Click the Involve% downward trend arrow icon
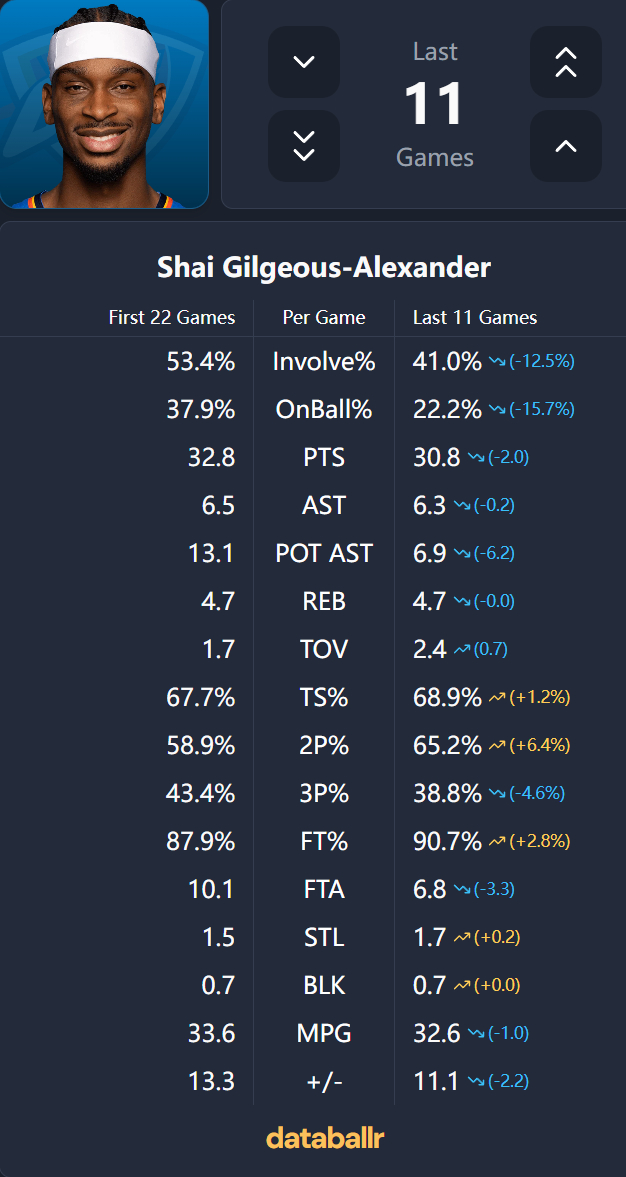The width and height of the screenshot is (626, 1177). click(497, 362)
